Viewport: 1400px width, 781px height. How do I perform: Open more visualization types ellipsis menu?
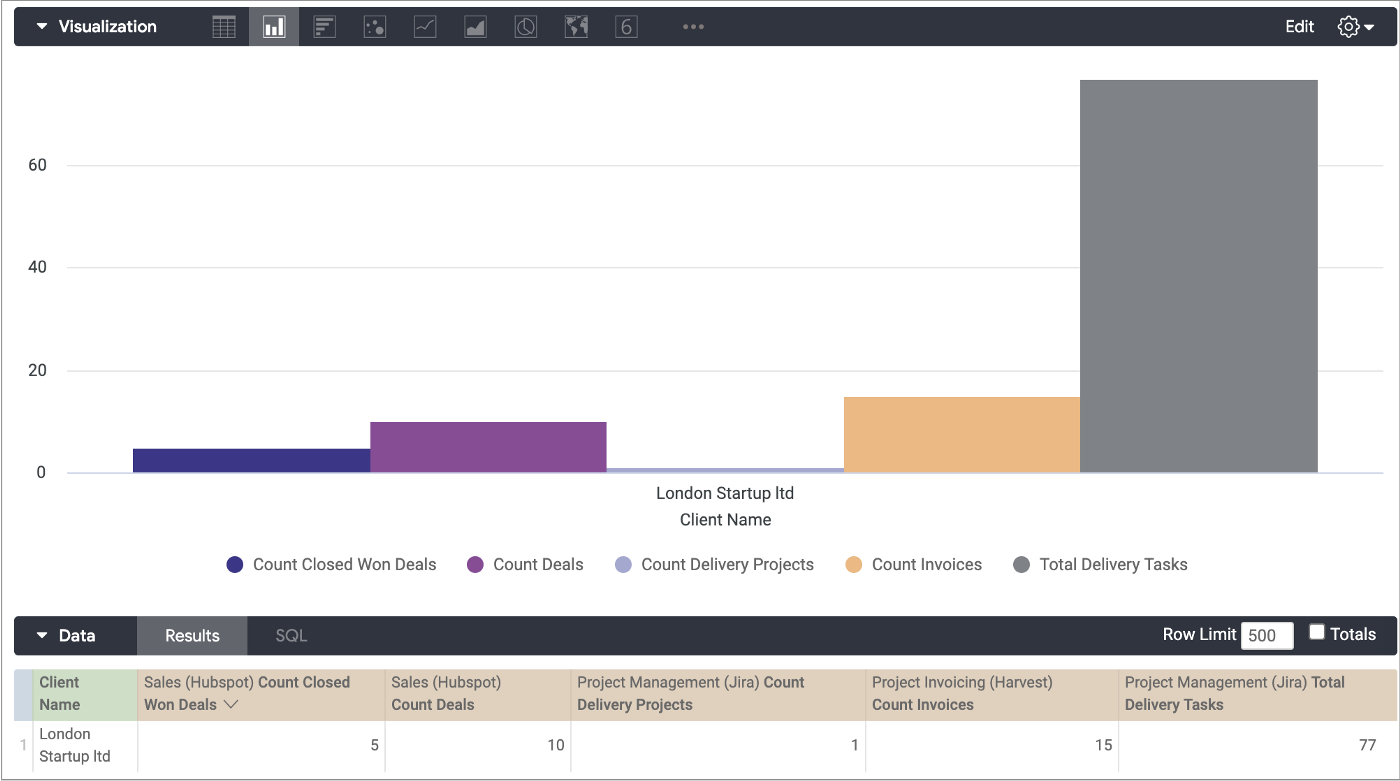pos(693,27)
